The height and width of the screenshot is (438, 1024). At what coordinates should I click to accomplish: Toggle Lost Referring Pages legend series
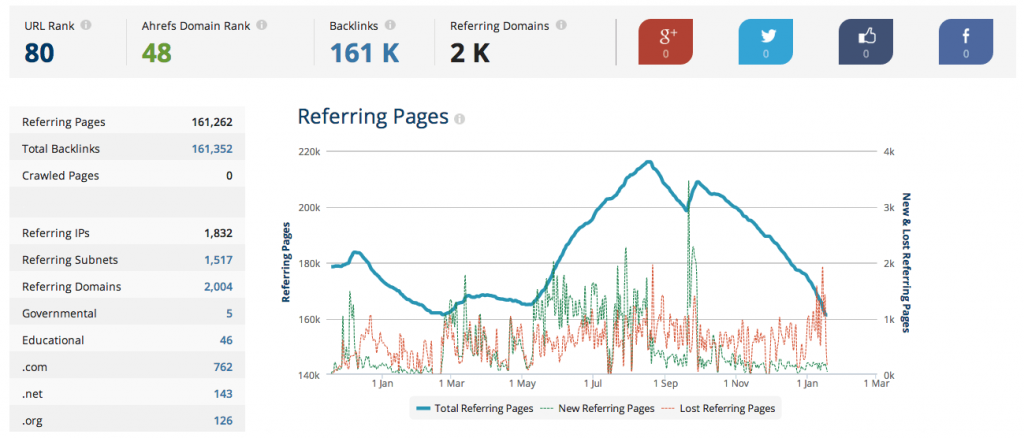[718, 409]
